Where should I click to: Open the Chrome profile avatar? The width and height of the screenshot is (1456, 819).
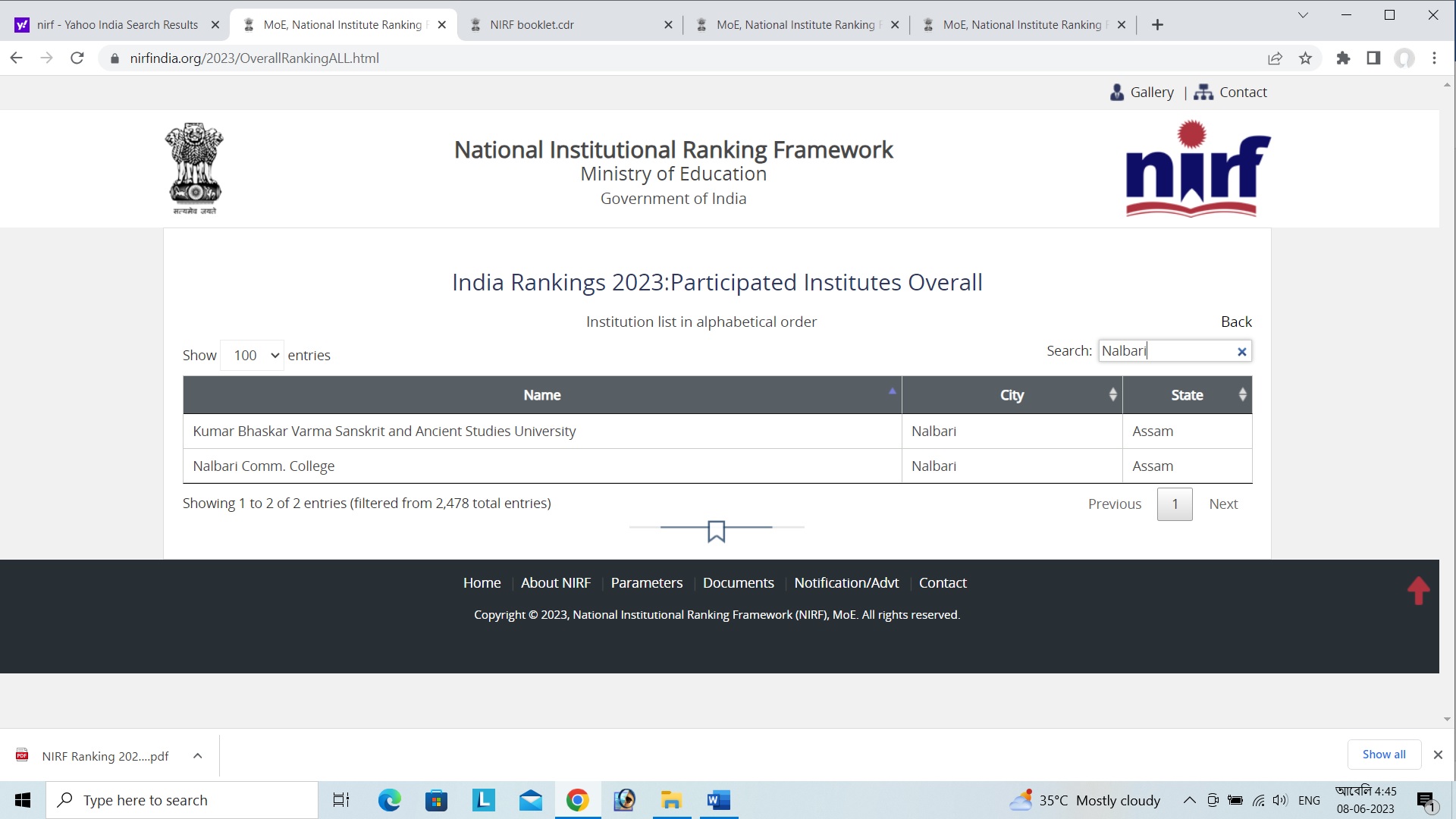(1404, 58)
